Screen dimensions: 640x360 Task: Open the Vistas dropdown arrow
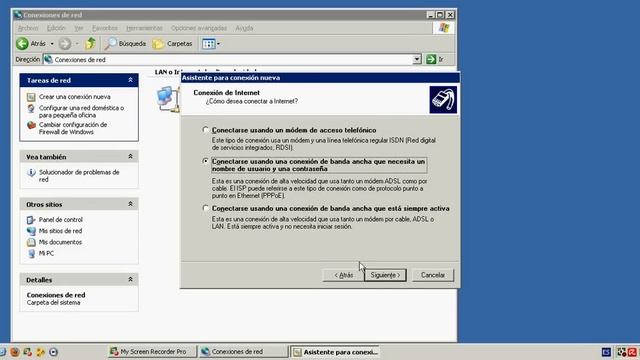pos(218,44)
